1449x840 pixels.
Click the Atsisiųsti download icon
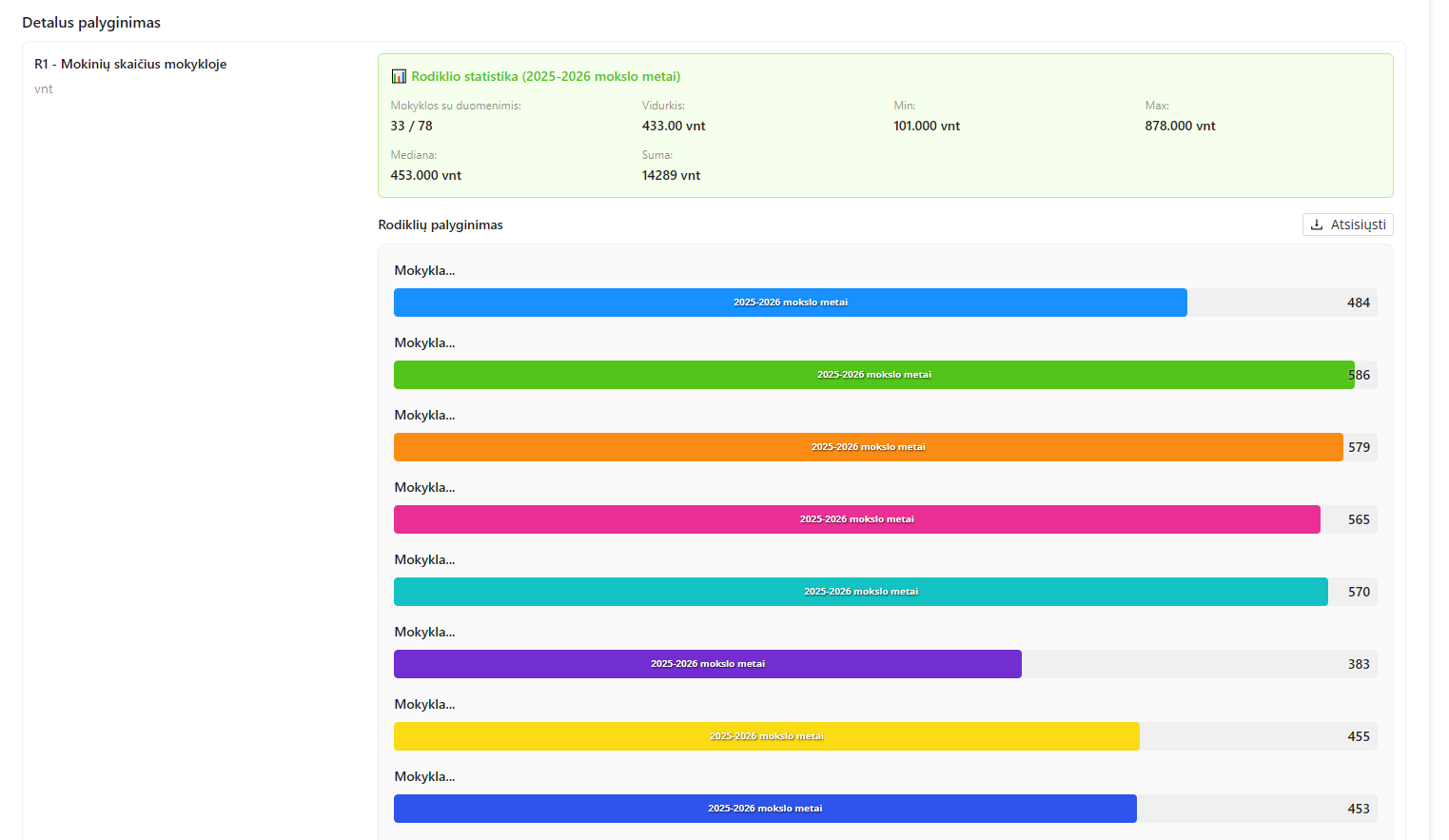coord(1317,225)
